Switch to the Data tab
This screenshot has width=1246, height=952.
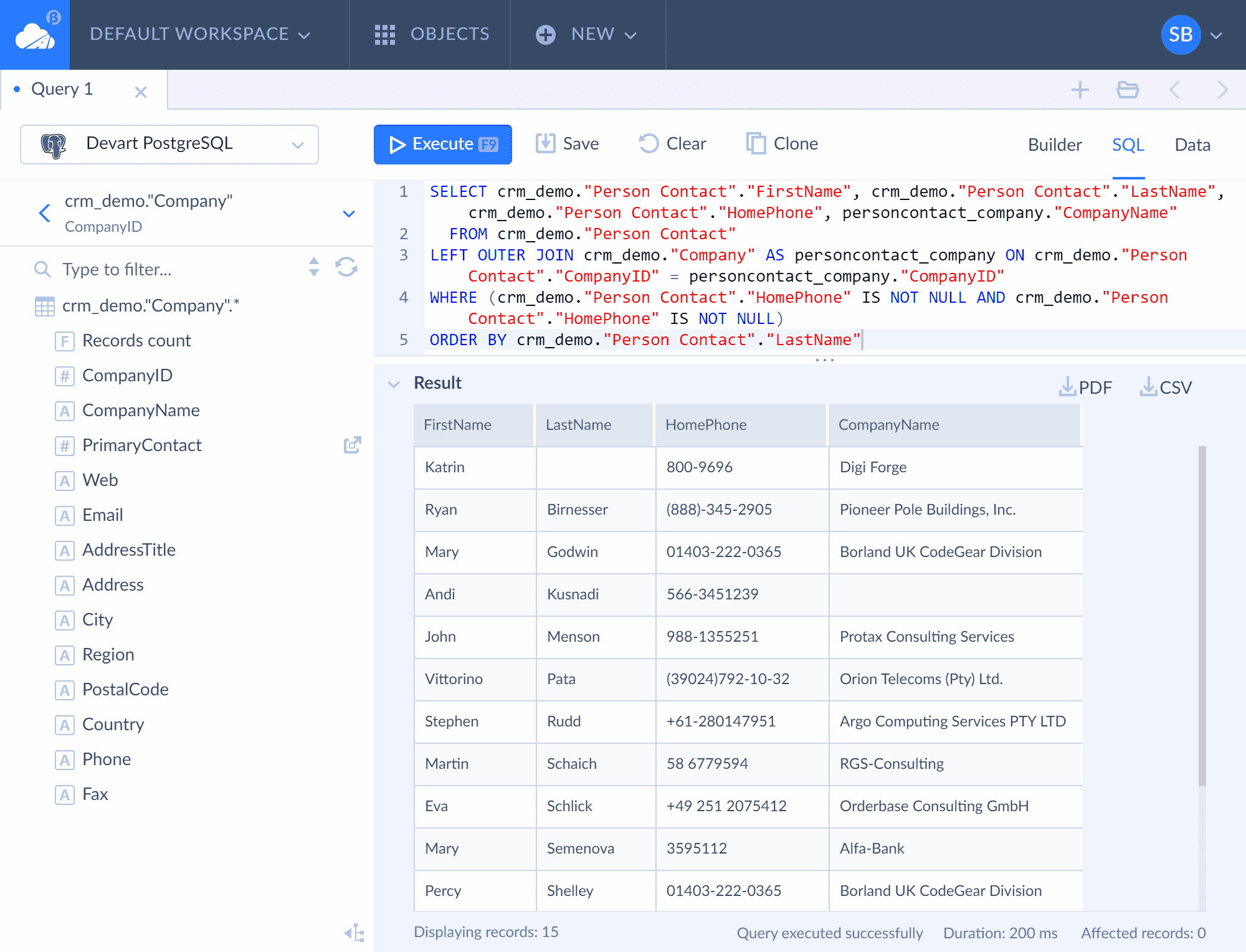(1192, 145)
